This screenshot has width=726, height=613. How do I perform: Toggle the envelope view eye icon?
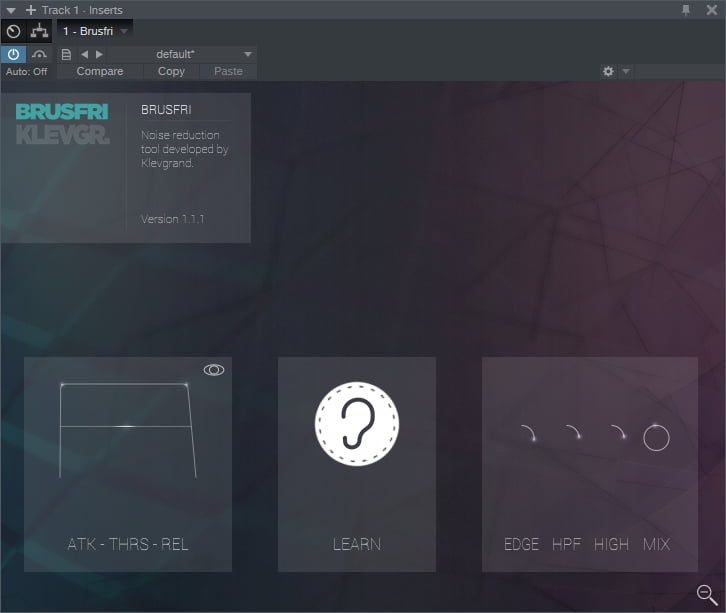tap(214, 369)
